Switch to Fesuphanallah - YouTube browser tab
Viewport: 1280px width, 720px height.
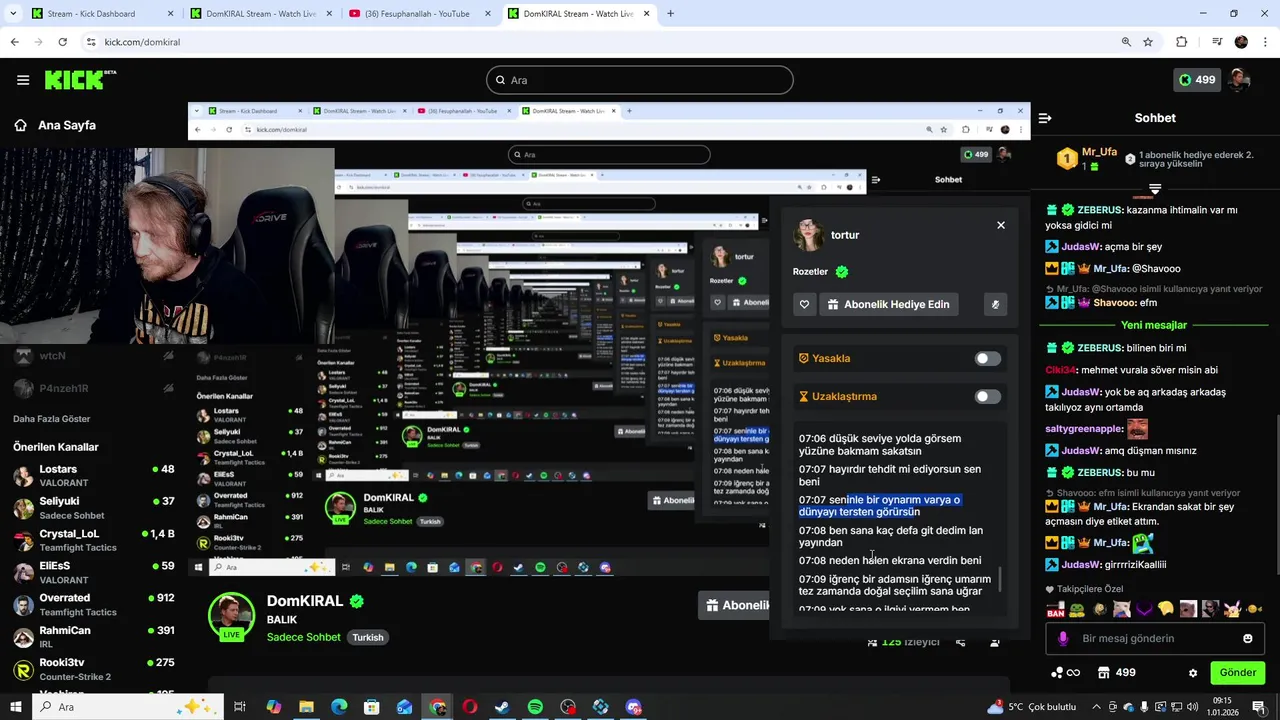click(x=418, y=14)
